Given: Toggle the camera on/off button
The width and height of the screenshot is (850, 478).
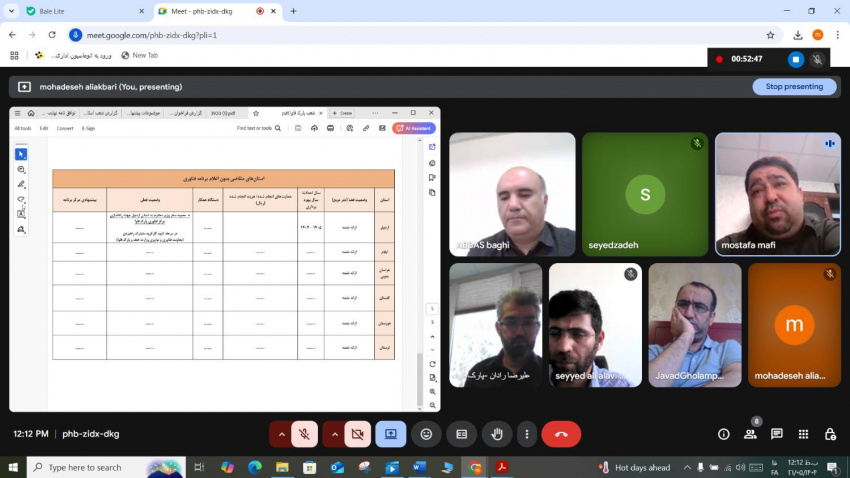Looking at the screenshot, I should (x=355, y=434).
